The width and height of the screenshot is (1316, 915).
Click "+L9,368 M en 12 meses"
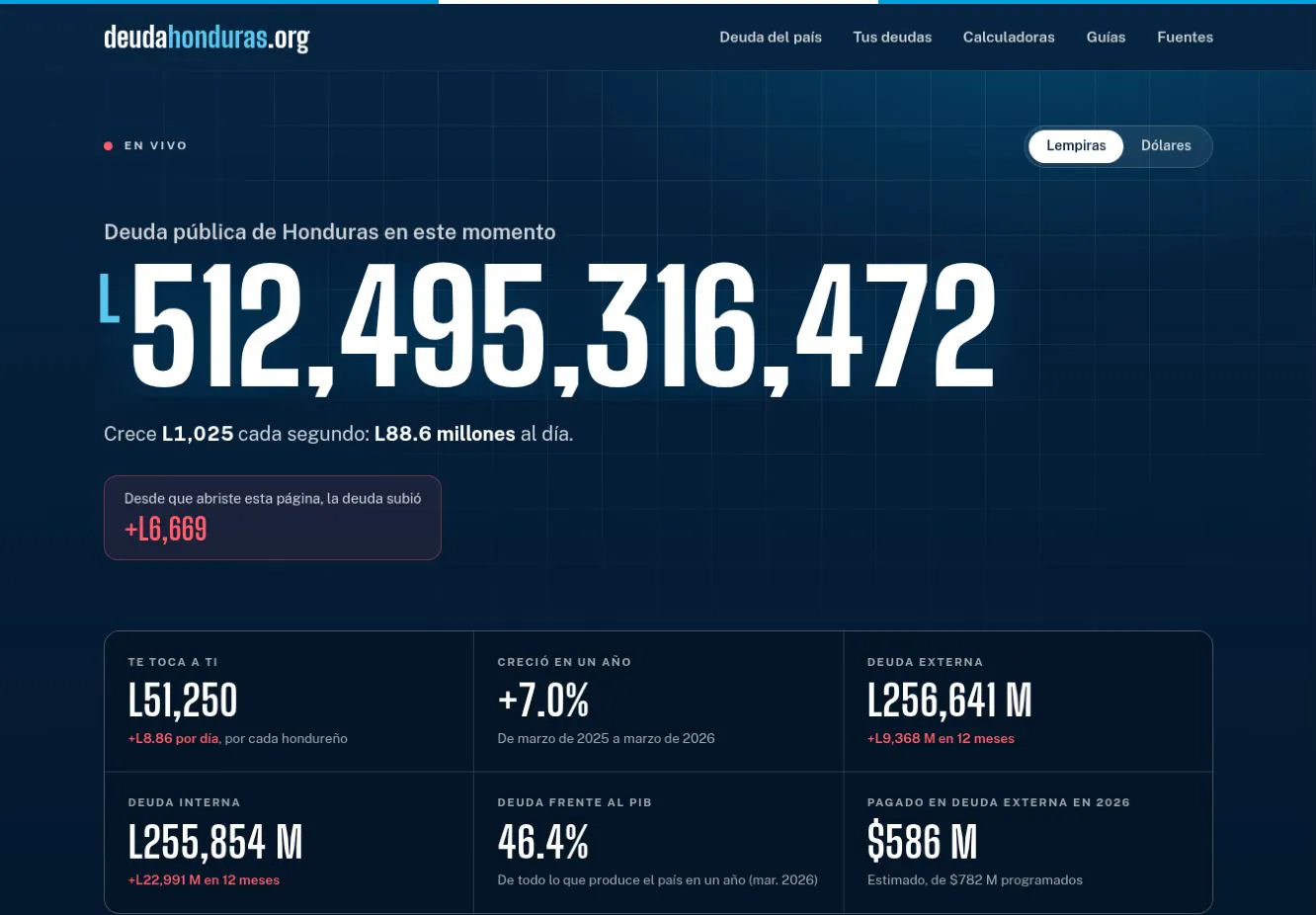pos(941,739)
